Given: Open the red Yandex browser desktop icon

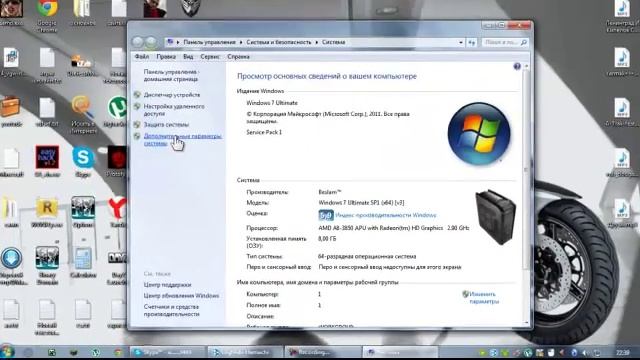Looking at the screenshot, I should [x=117, y=212].
